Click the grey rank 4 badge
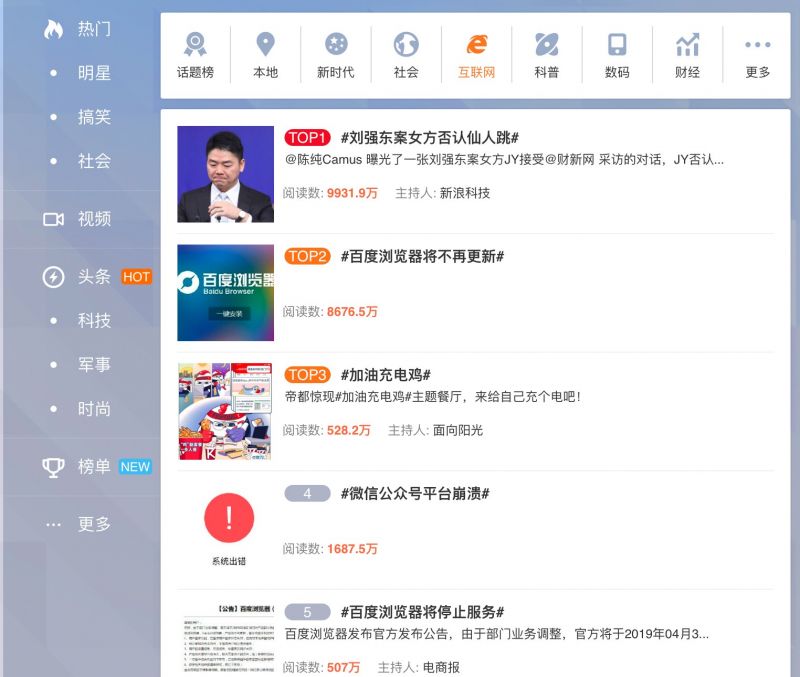Screen dimensions: 800x677 pos(307,493)
